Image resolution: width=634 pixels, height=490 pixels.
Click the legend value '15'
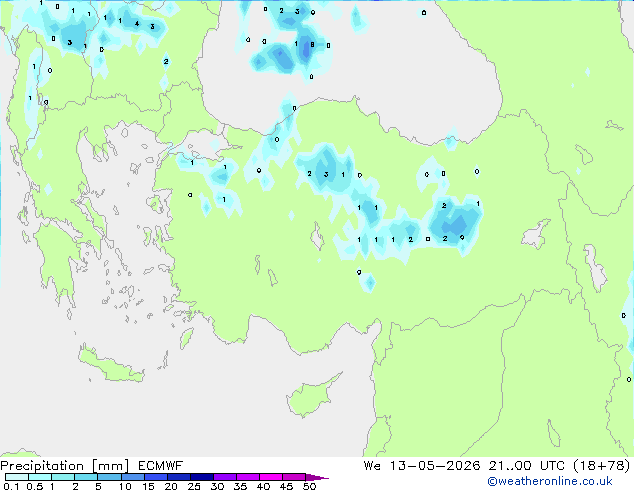pyautogui.click(x=148, y=486)
